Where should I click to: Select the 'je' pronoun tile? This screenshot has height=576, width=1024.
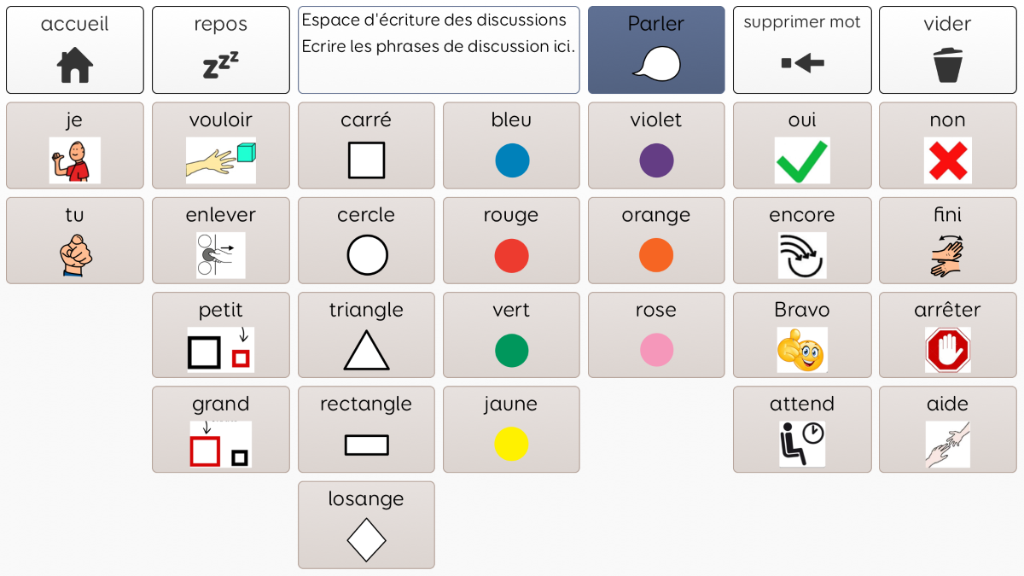tap(74, 145)
